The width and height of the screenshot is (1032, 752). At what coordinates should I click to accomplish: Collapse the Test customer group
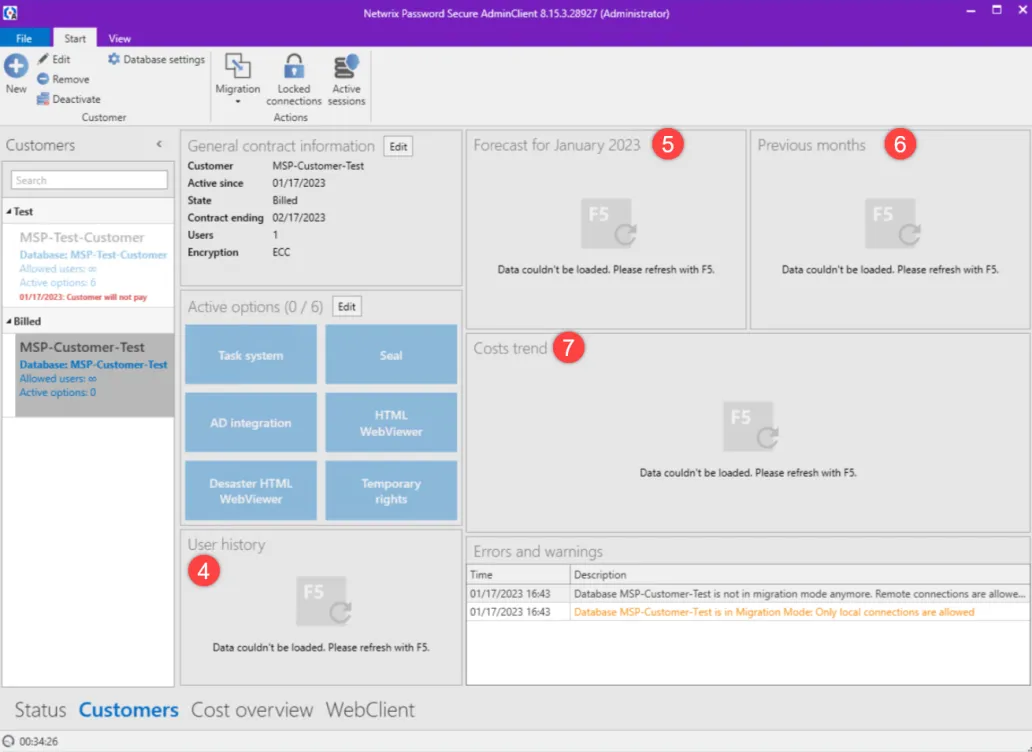point(9,211)
